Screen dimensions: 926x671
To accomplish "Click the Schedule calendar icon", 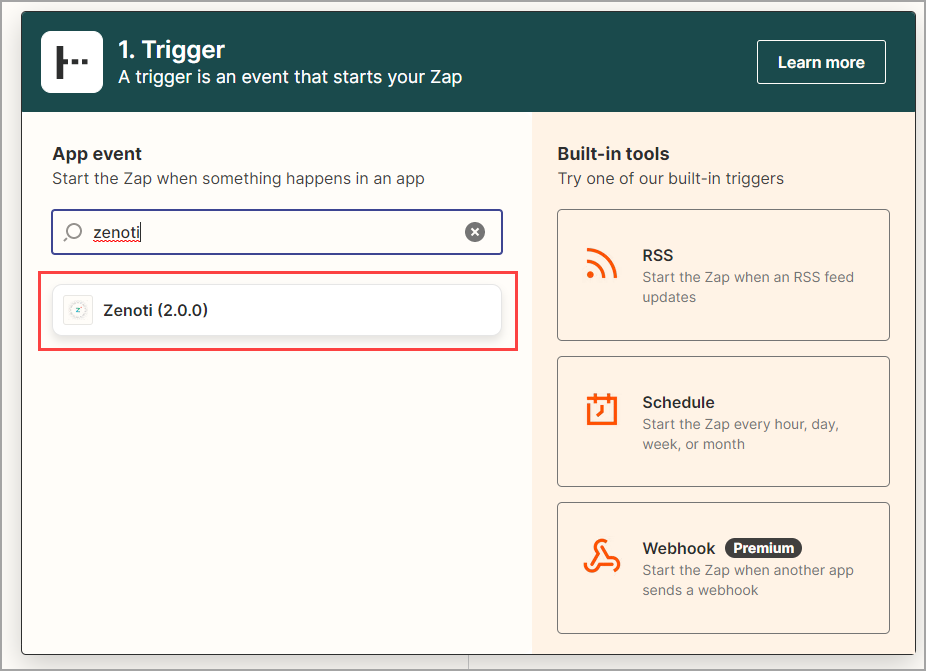I will pos(601,409).
